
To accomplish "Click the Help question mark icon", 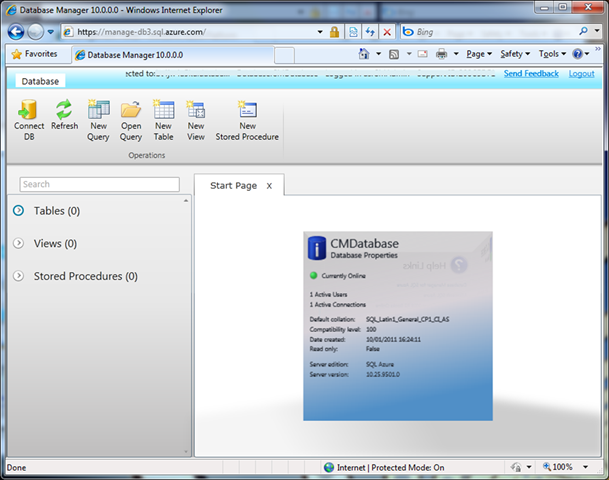I will point(578,54).
